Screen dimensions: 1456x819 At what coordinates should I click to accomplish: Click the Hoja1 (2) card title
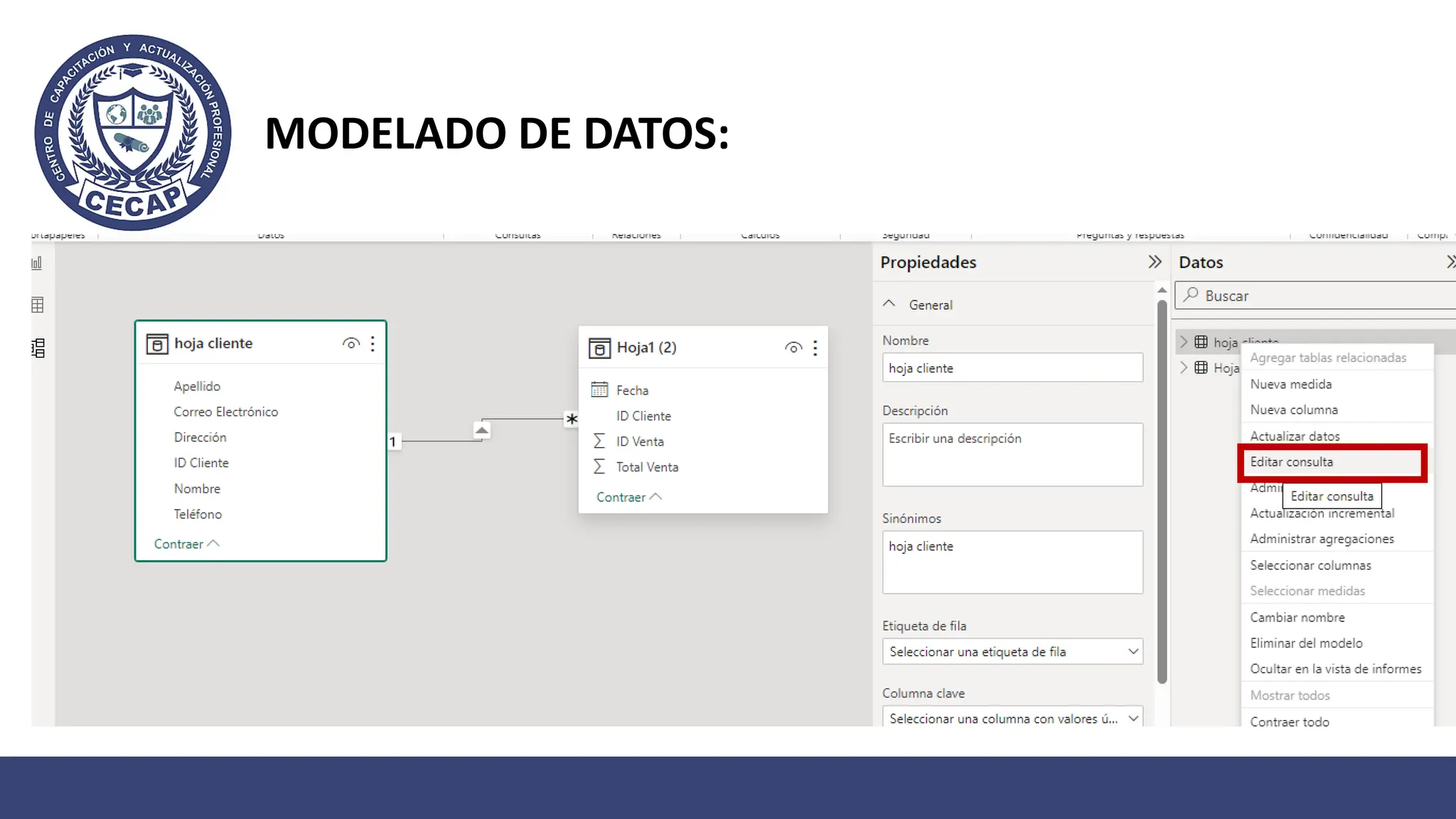(x=646, y=348)
